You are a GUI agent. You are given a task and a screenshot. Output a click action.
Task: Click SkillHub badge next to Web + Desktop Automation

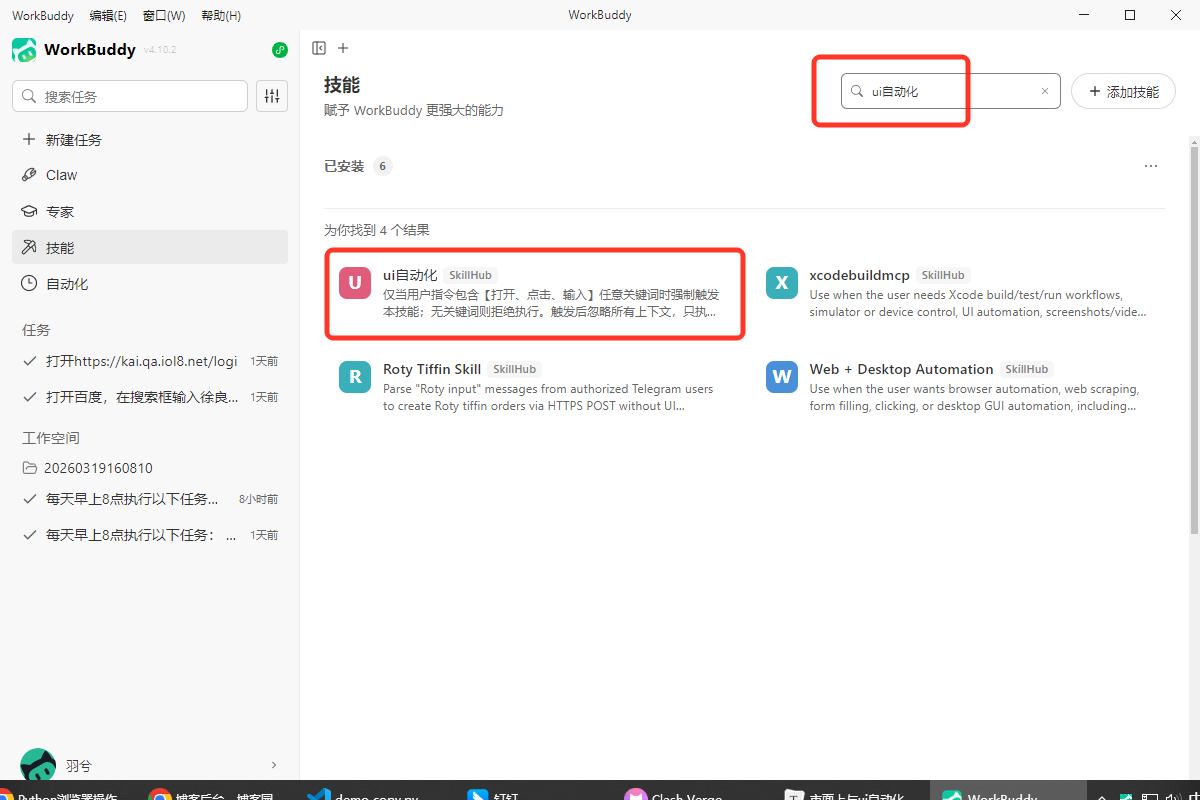pos(1027,369)
